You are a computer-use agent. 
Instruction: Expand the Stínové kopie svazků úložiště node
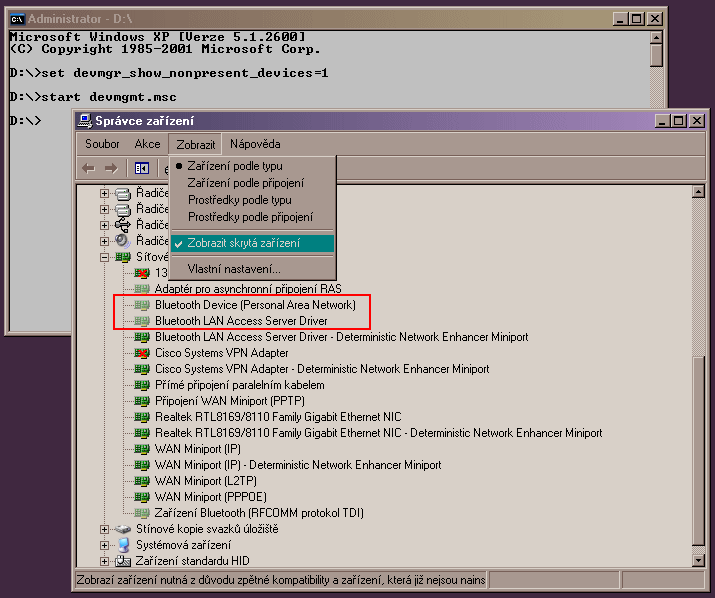[104, 529]
